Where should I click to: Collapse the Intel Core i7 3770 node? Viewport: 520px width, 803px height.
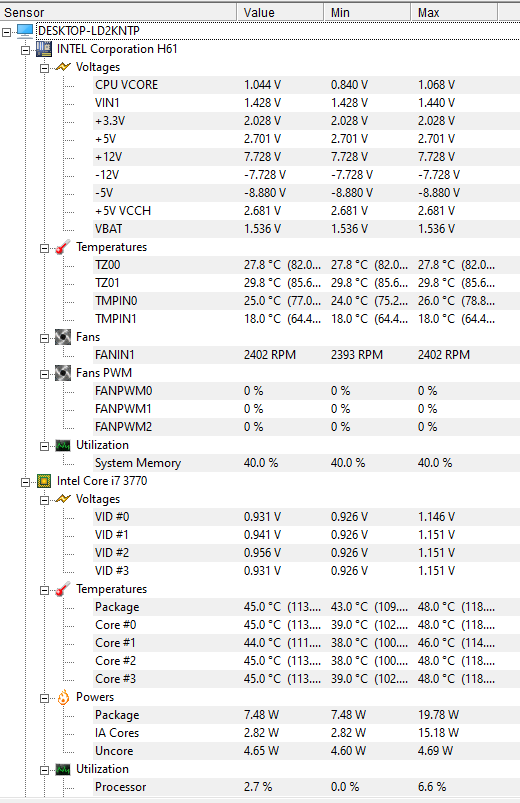pos(26,482)
